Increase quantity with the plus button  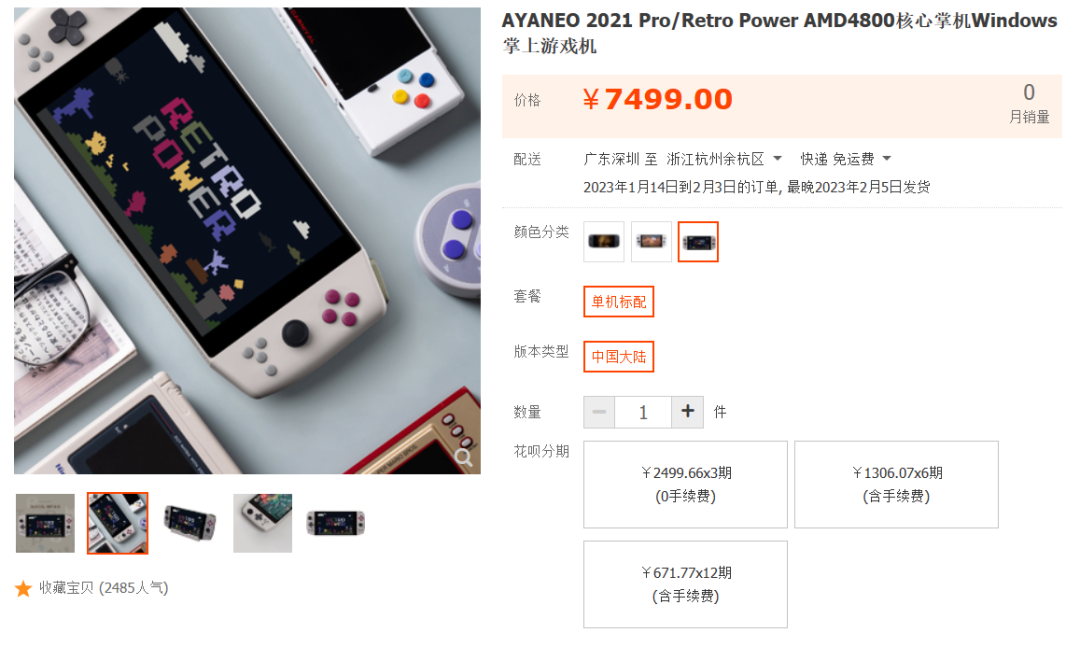(x=687, y=412)
